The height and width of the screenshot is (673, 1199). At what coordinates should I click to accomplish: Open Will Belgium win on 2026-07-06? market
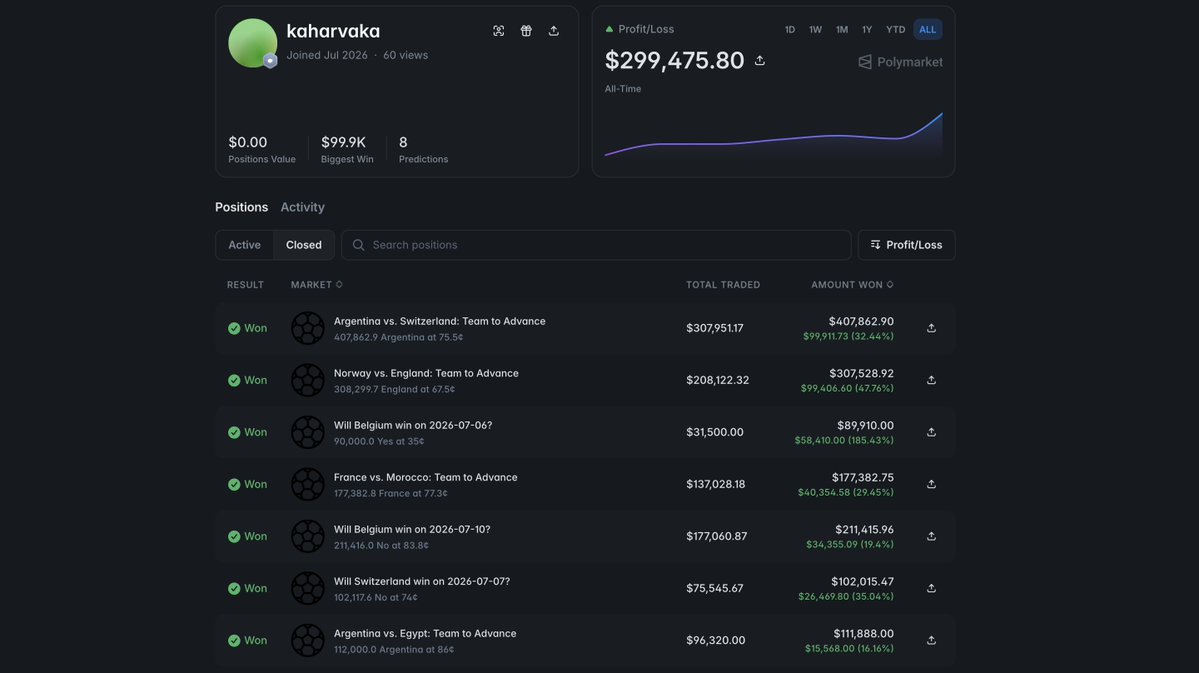[413, 425]
